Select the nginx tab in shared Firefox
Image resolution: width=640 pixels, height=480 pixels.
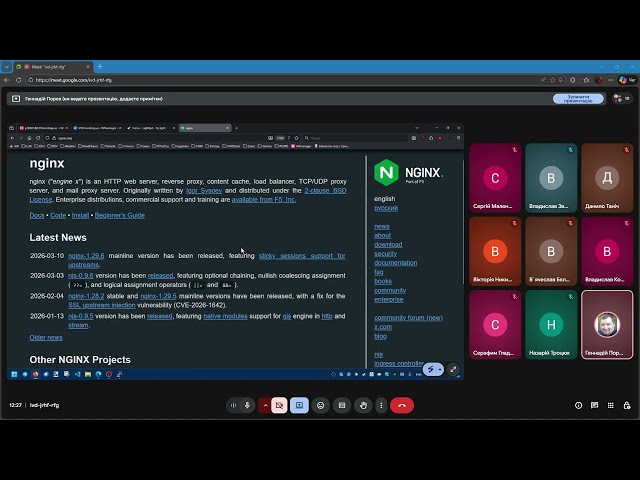pyautogui.click(x=205, y=128)
